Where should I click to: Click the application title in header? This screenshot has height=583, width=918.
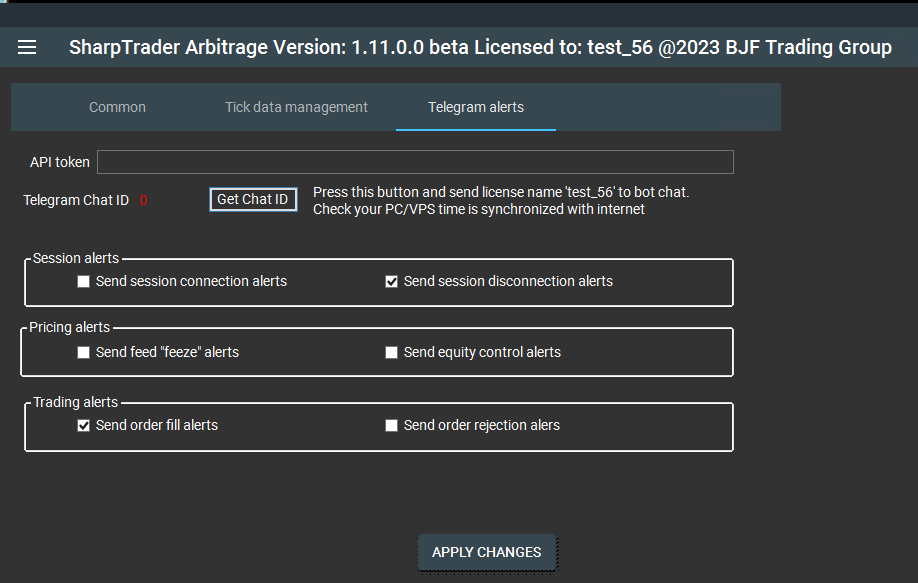[x=480, y=47]
